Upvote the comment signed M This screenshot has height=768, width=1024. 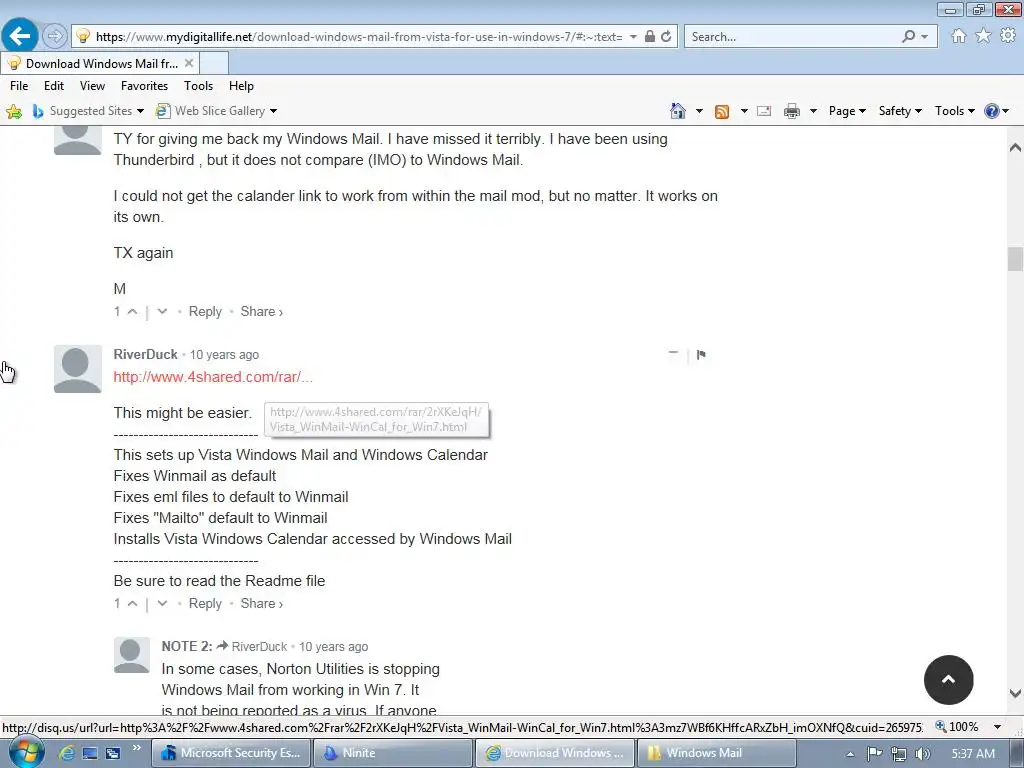(x=133, y=312)
